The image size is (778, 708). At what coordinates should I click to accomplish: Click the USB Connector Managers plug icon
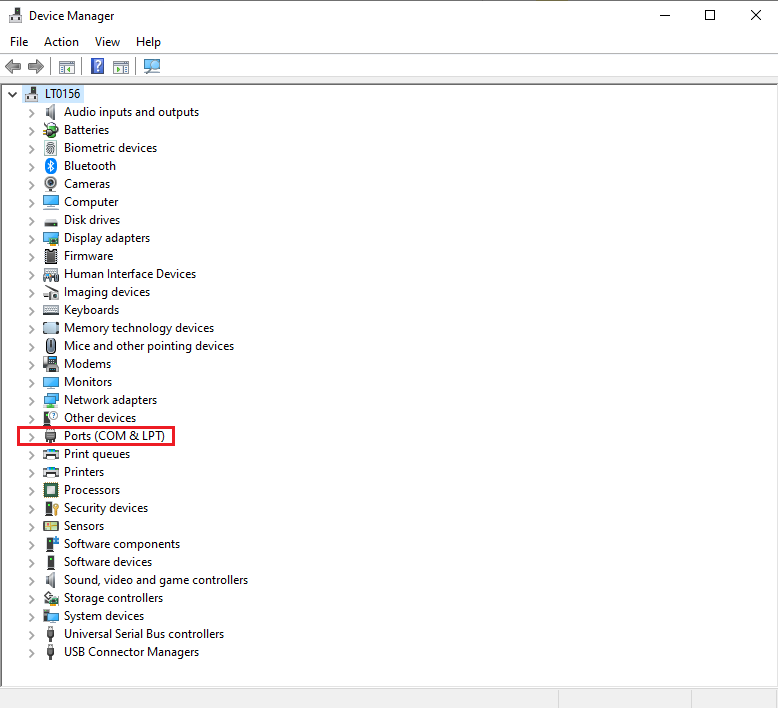point(50,652)
